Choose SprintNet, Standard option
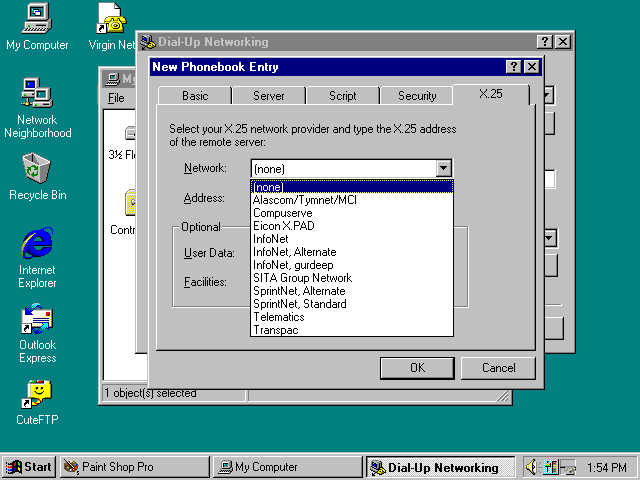 [x=352, y=304]
